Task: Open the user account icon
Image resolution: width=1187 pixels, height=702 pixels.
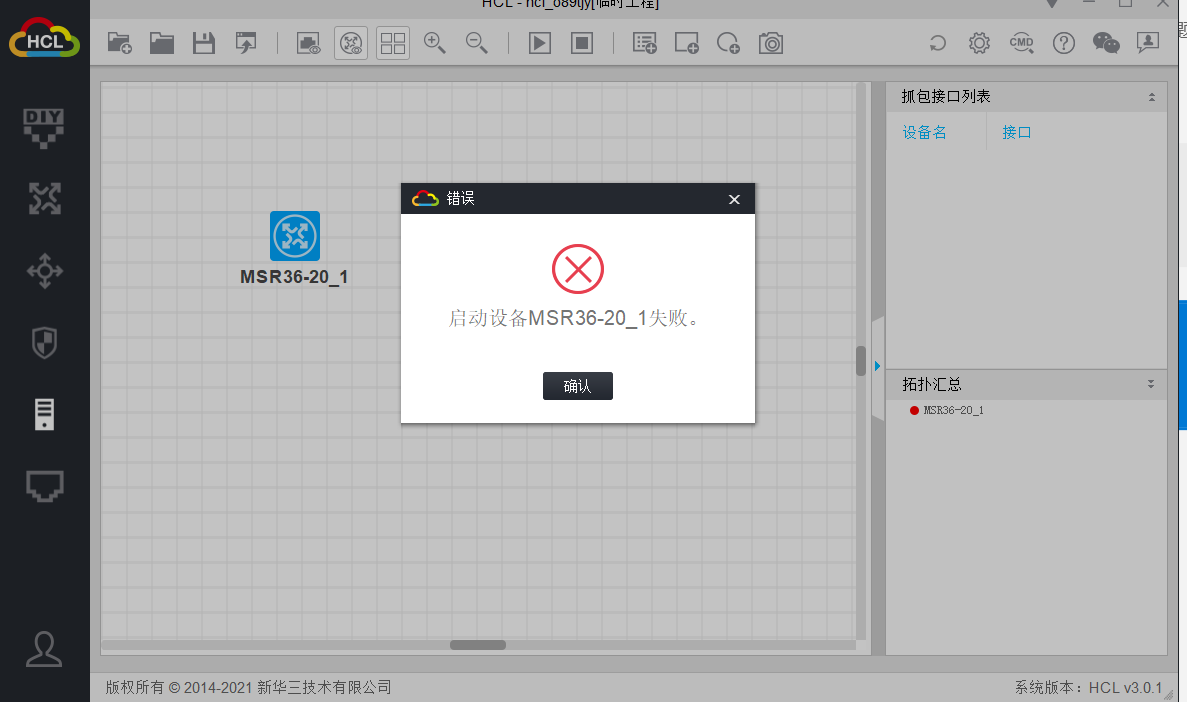Action: pyautogui.click(x=44, y=649)
